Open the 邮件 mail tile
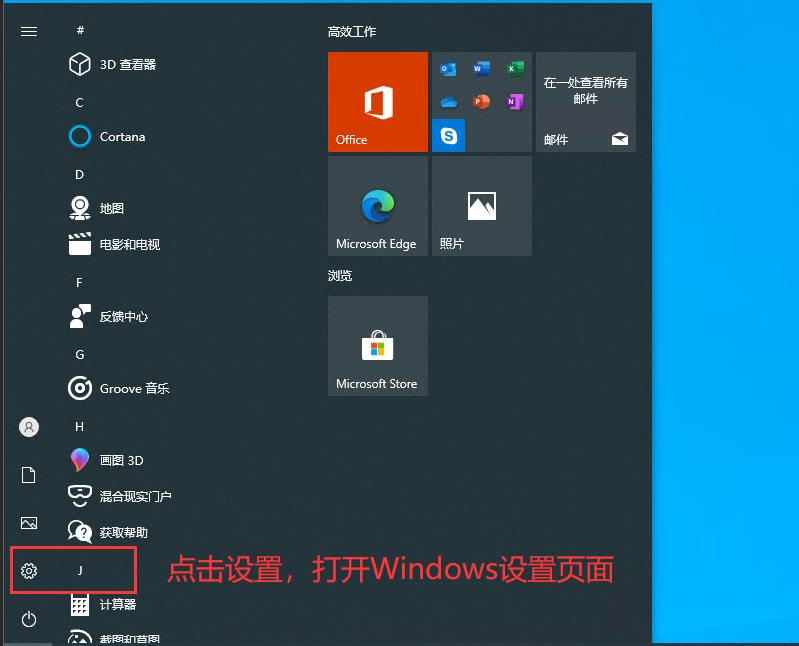Screen dimensions: 799x646 585,102
